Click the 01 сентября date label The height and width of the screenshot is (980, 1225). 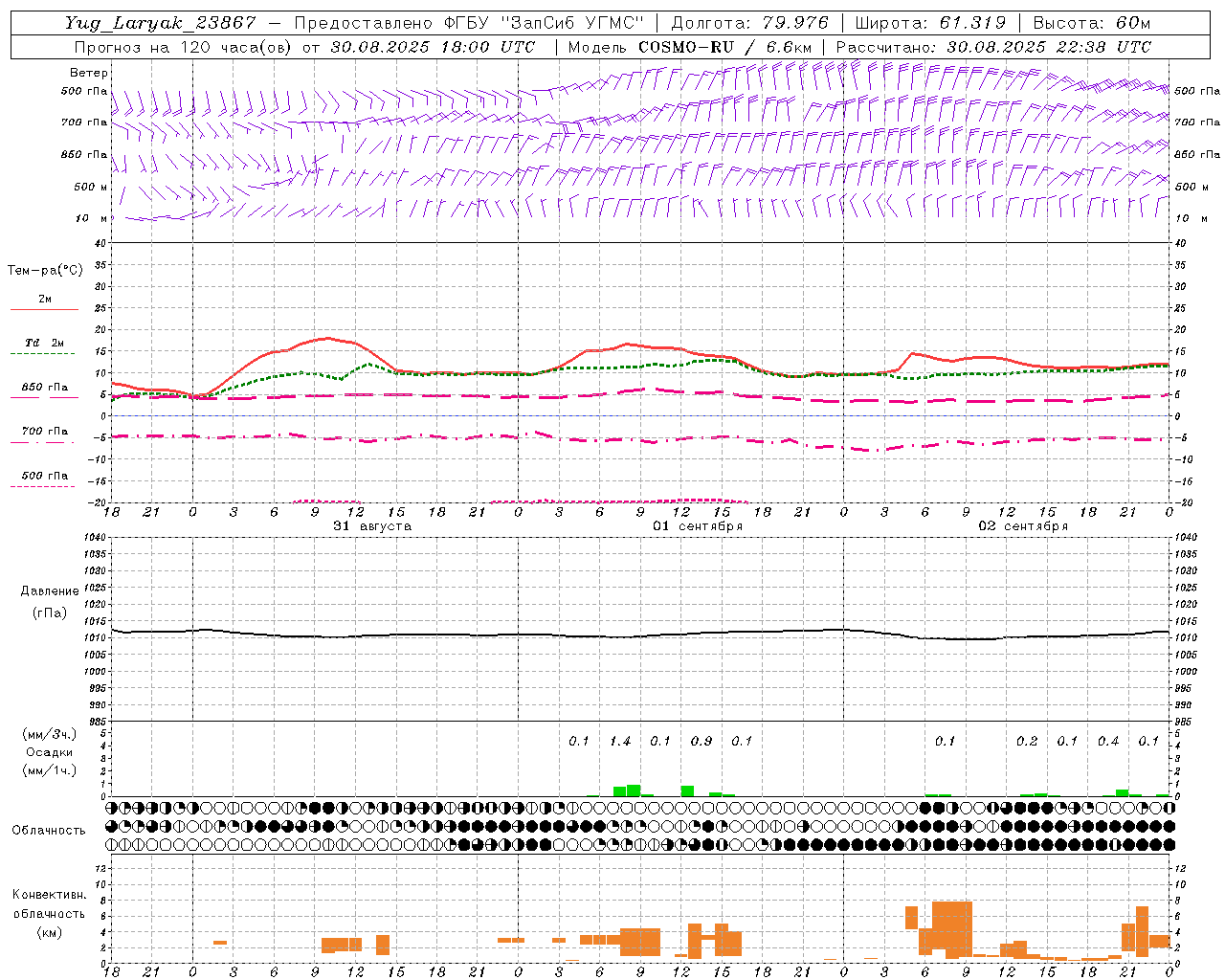[x=698, y=526]
